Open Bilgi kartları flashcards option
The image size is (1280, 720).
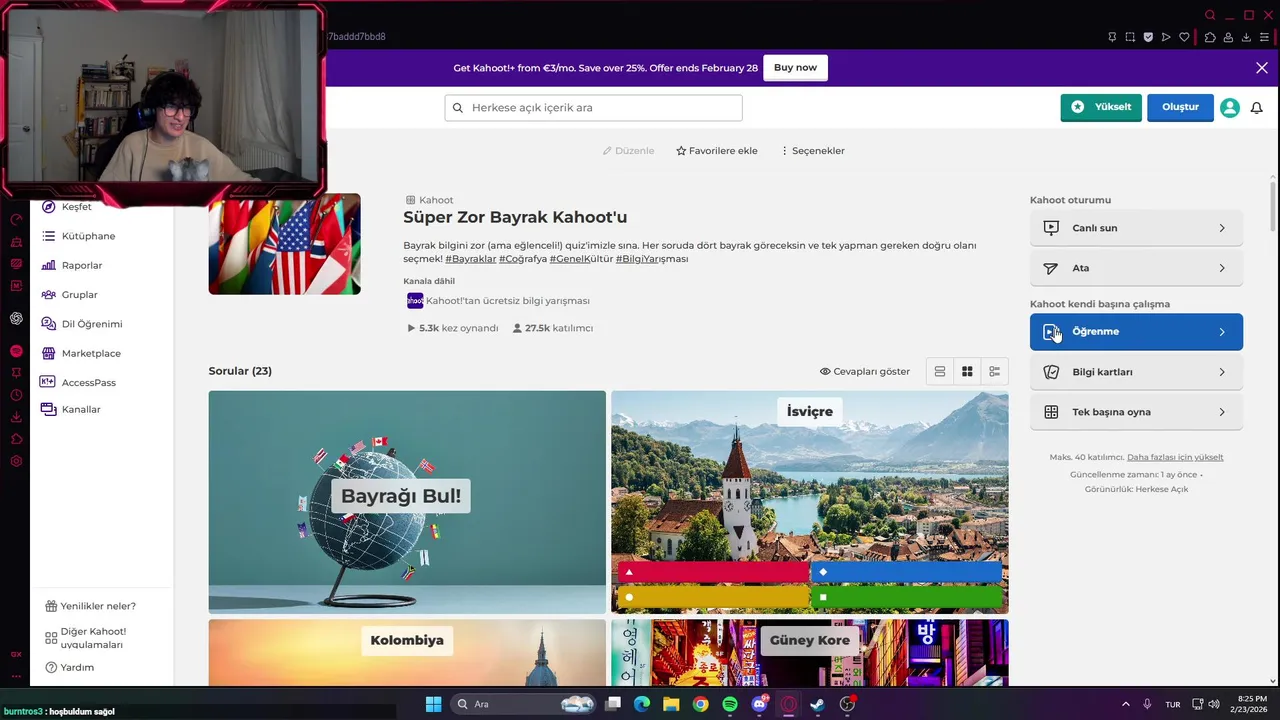[1136, 372]
